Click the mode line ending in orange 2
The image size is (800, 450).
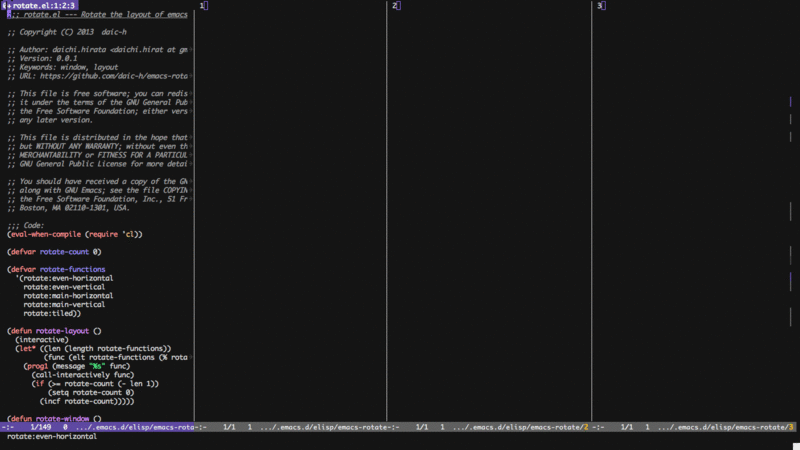click(x=489, y=427)
